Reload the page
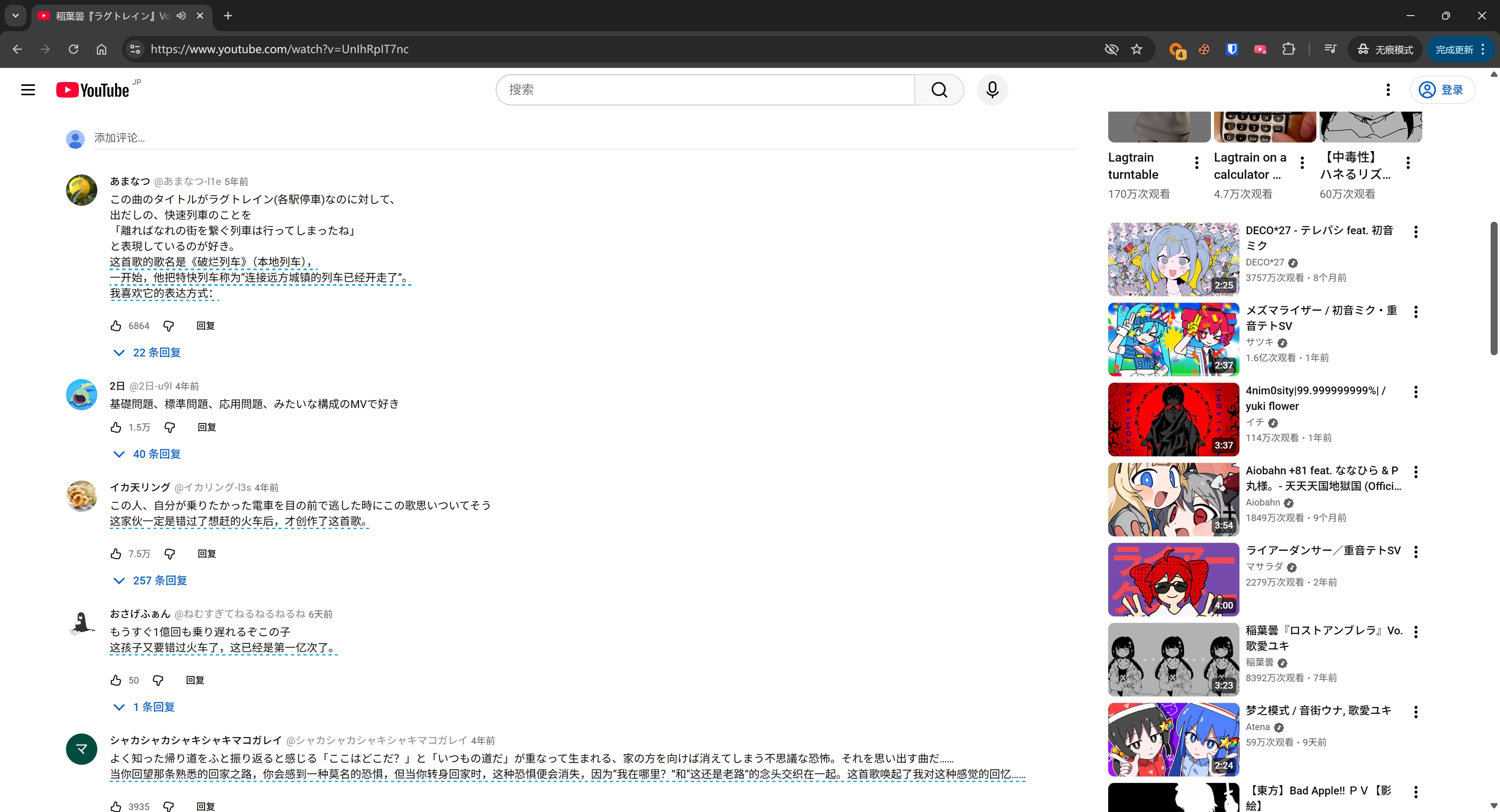 pos(73,50)
